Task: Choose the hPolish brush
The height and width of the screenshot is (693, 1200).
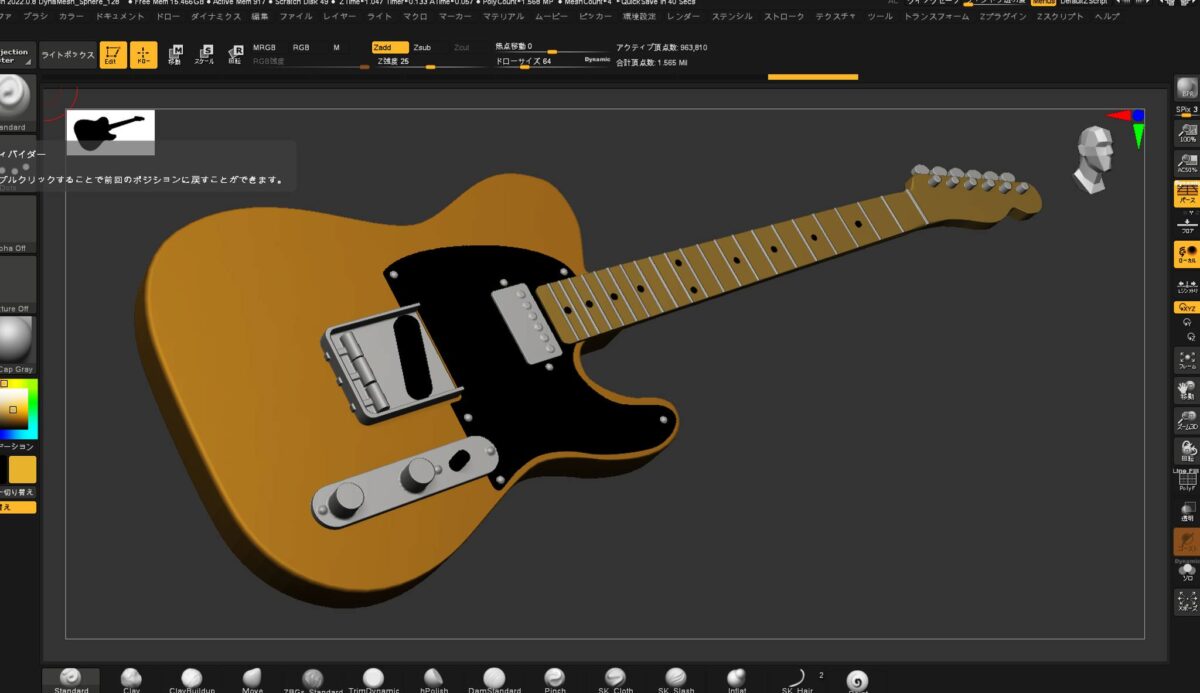Action: click(x=434, y=680)
